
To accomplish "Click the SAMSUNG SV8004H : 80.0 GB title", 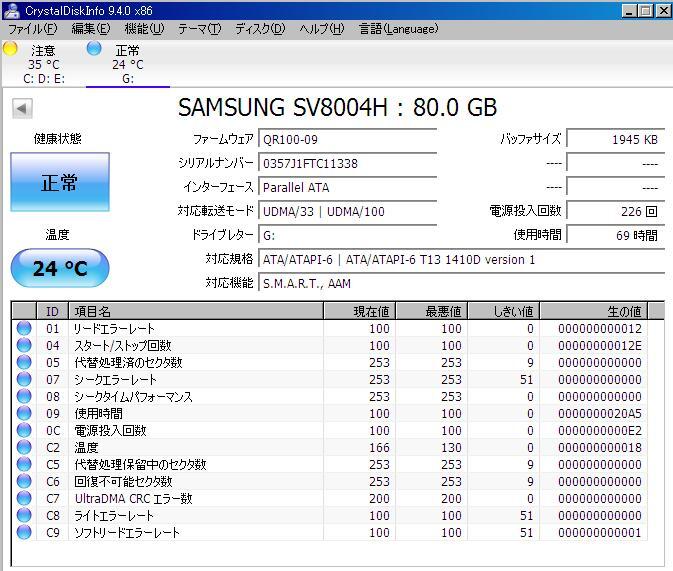I will pos(337,107).
